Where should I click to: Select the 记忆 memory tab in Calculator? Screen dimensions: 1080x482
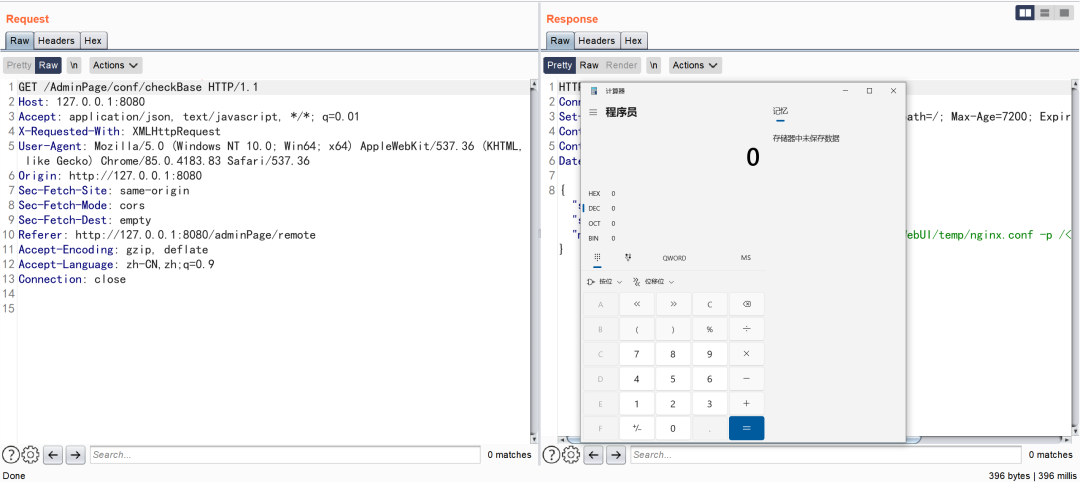[780, 112]
